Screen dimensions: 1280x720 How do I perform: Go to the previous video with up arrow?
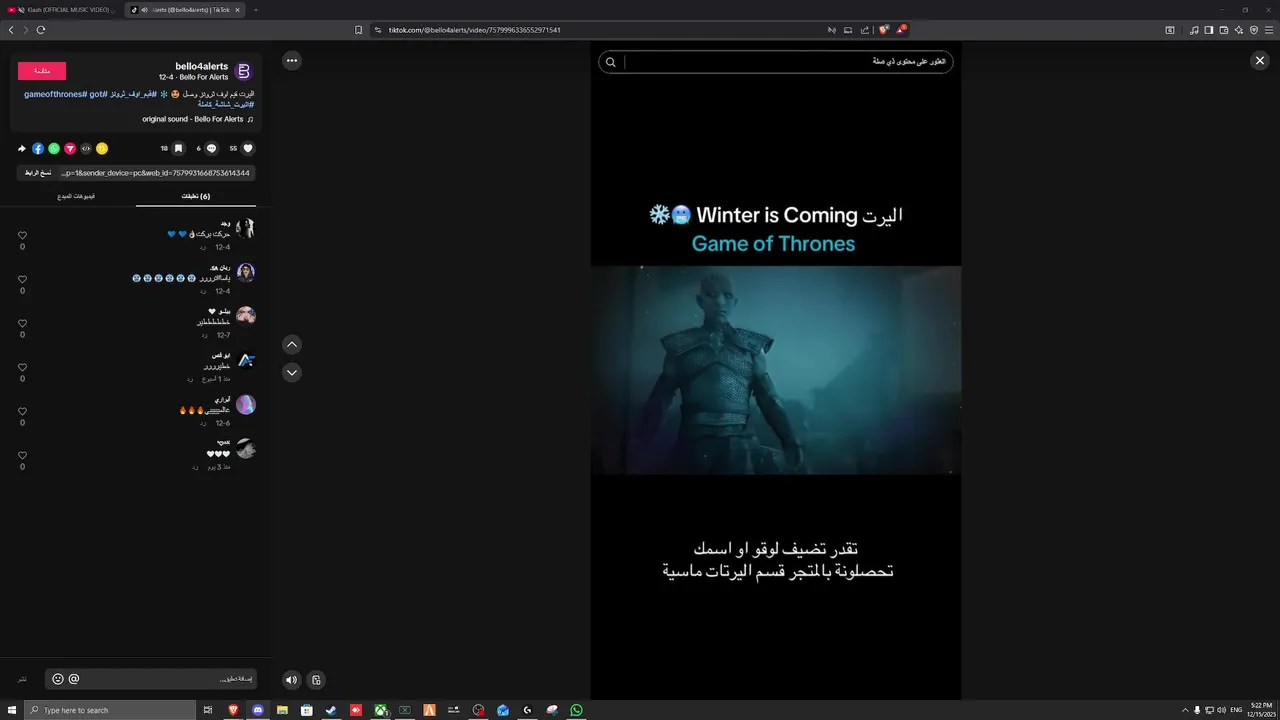(292, 344)
